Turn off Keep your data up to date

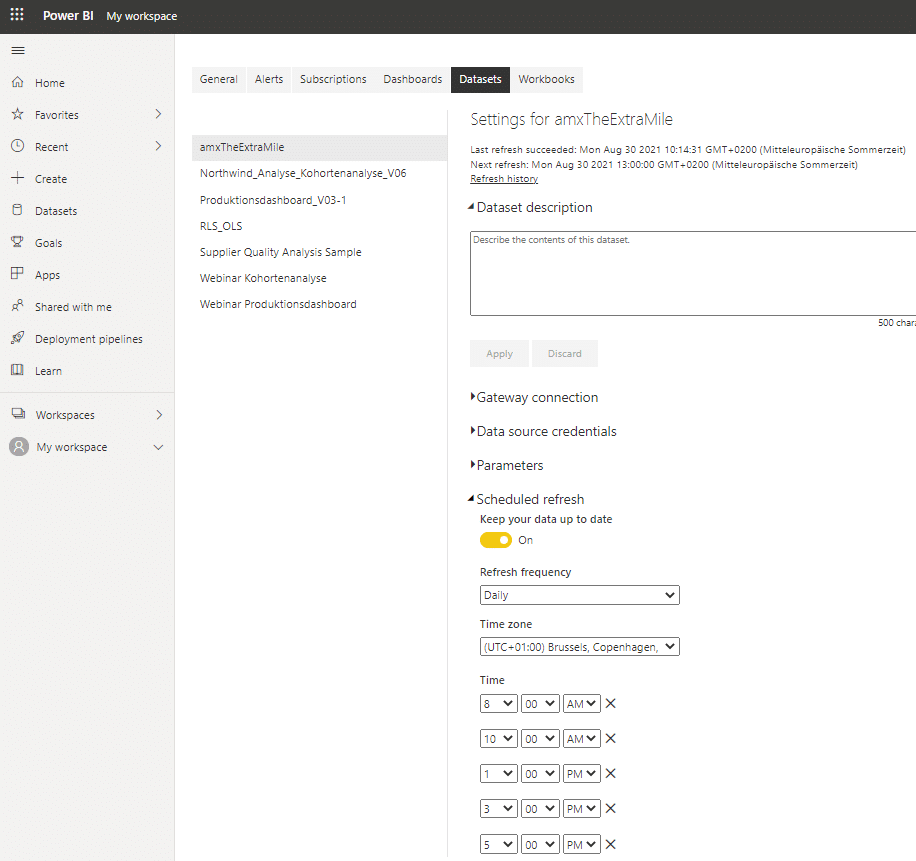pos(496,540)
